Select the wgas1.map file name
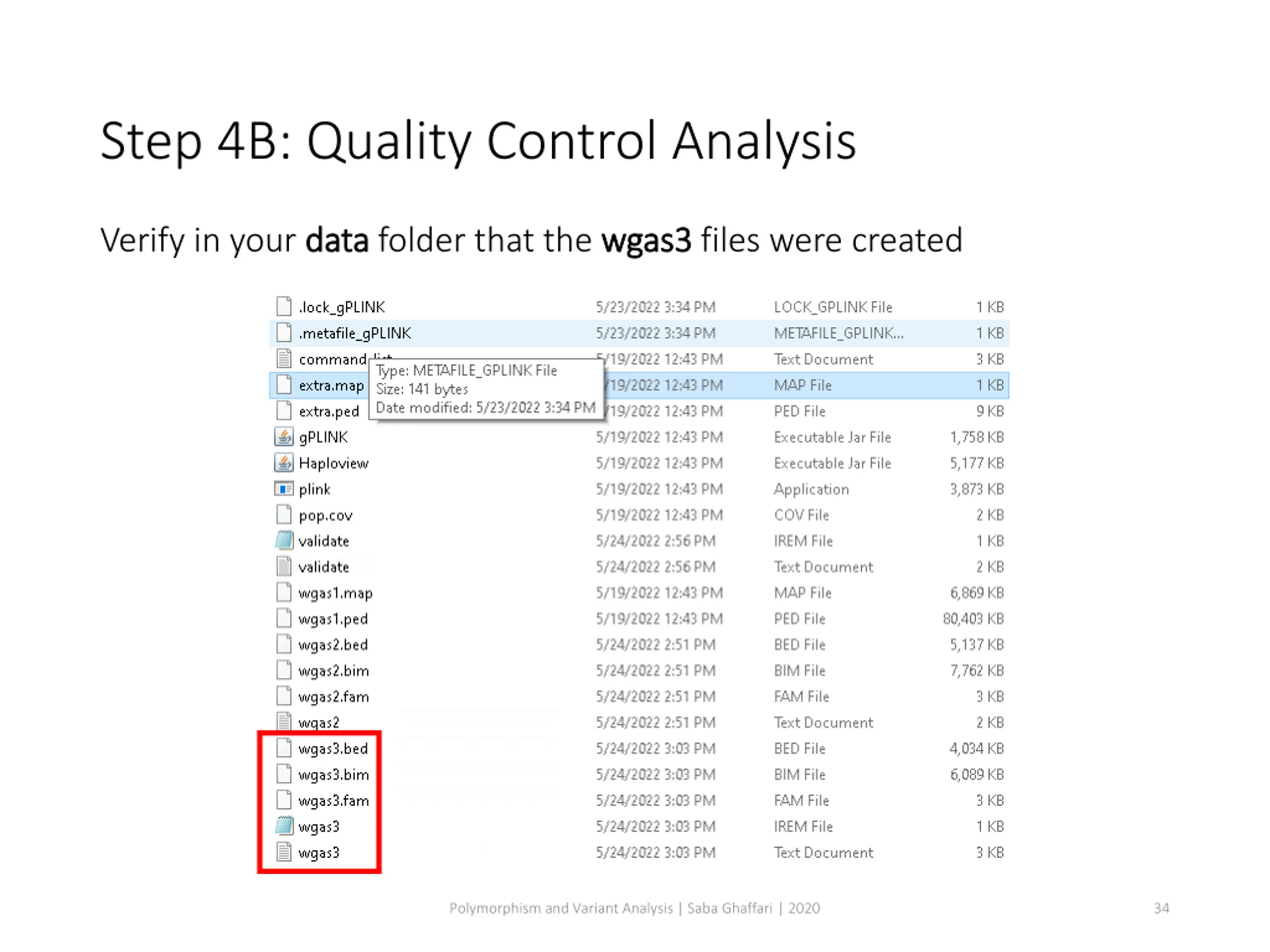 point(335,594)
